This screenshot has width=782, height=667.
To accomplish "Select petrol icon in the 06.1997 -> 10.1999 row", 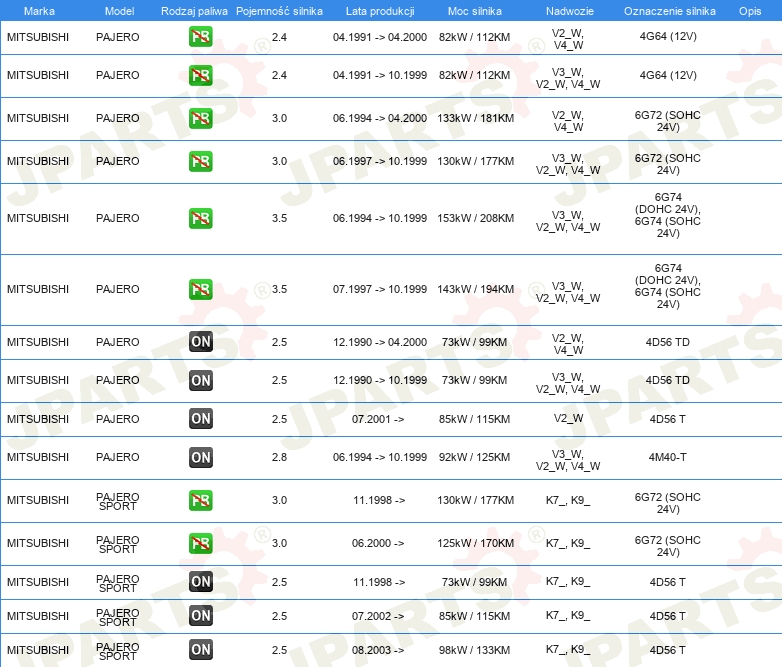I will tap(200, 161).
